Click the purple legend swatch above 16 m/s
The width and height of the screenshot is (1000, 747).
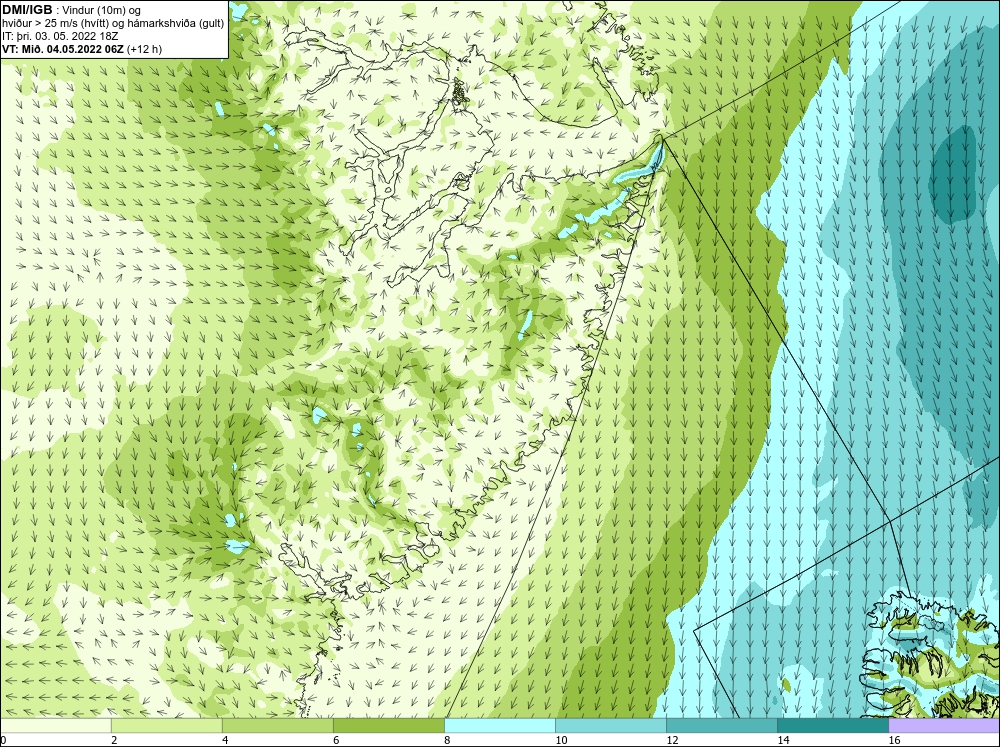(944, 726)
